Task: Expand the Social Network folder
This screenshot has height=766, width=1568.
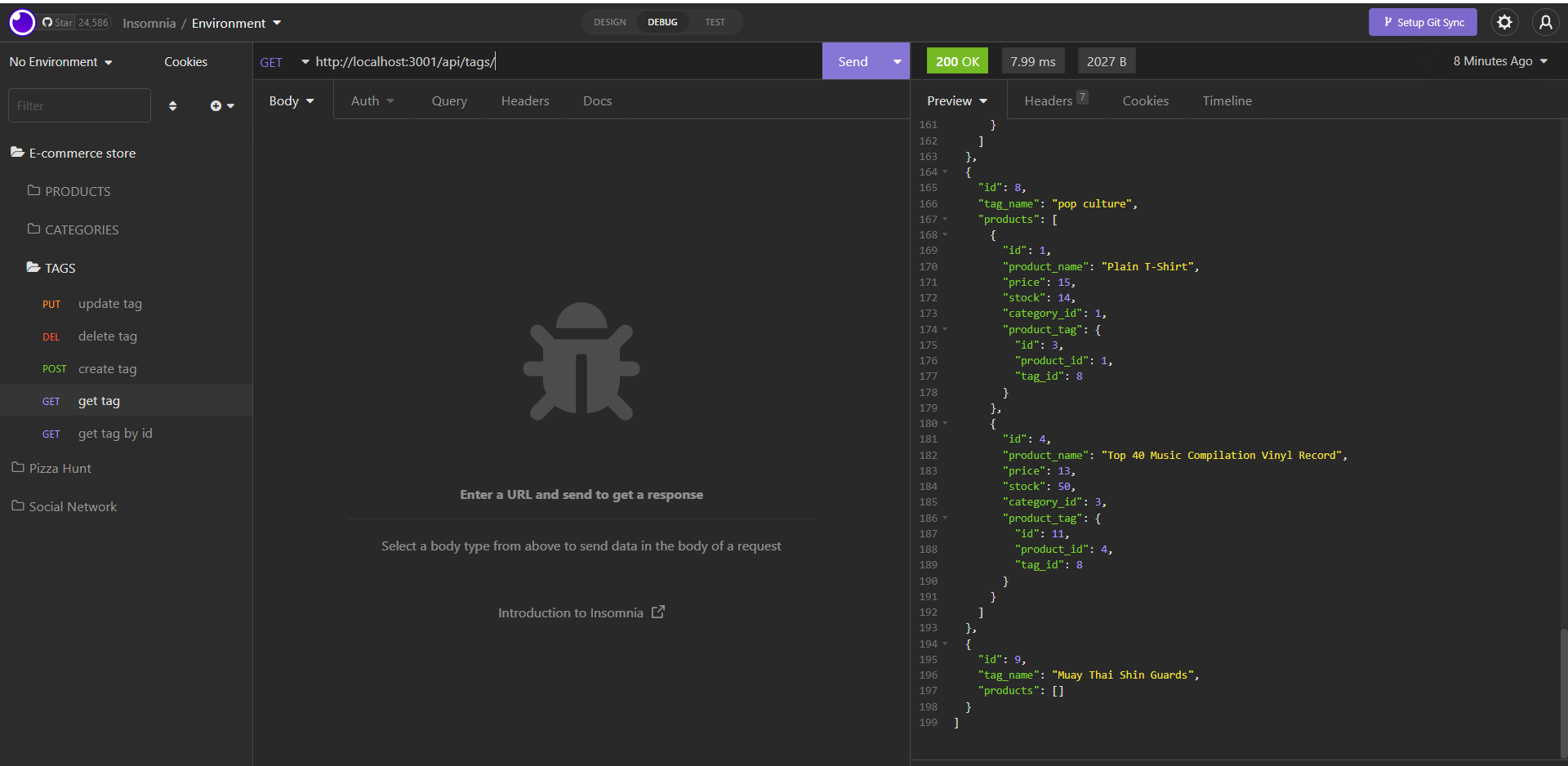Action: 72,505
